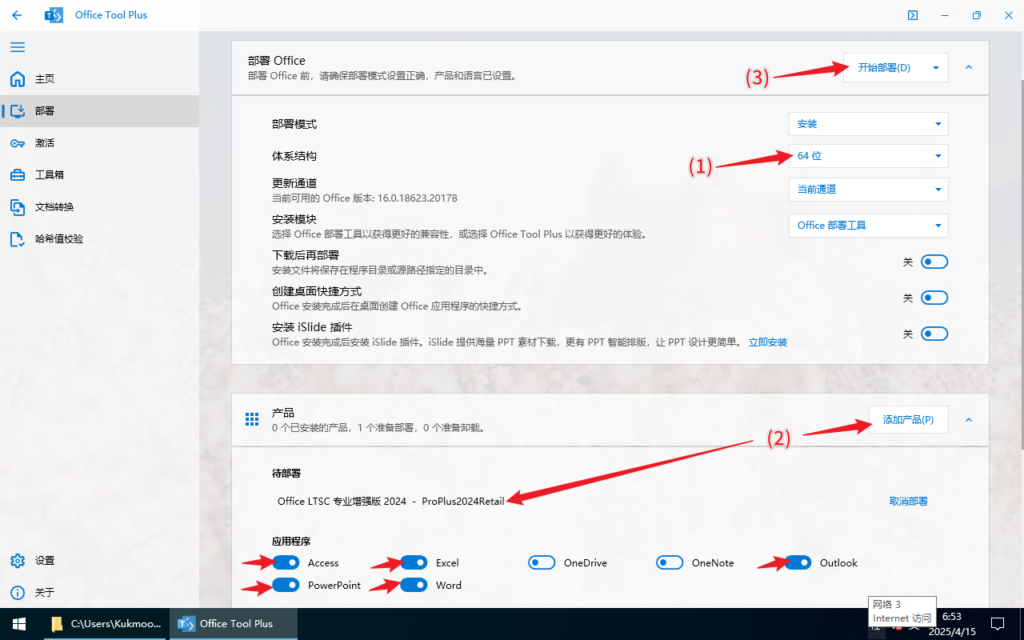The height and width of the screenshot is (640, 1024).
Task: Open the 主页 sidebar item
Action: point(99,79)
